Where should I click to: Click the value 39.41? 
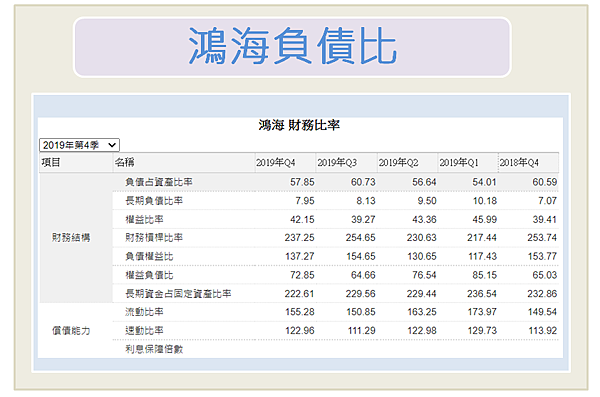pos(545,220)
